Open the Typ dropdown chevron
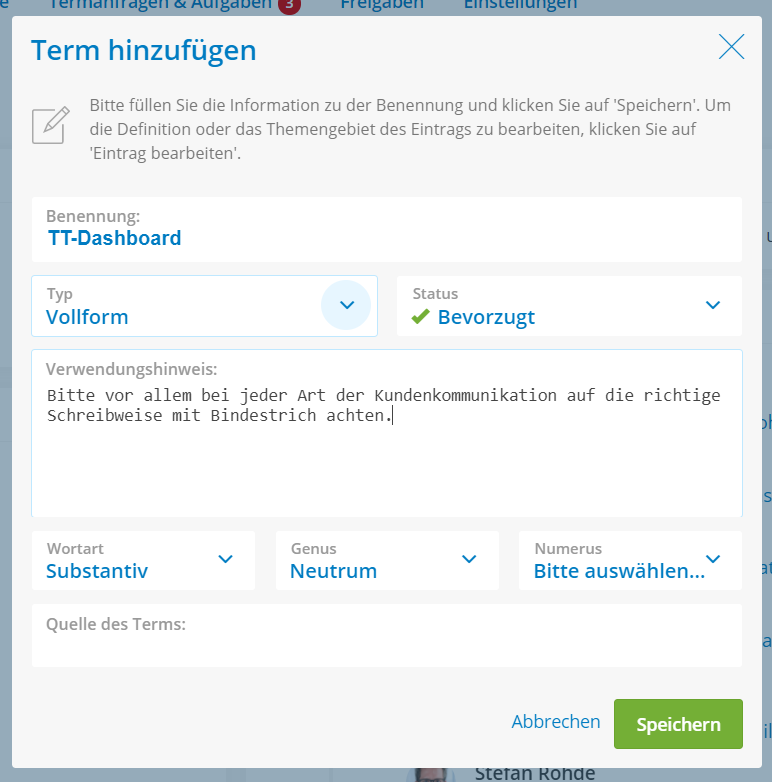This screenshot has height=782, width=772. (346, 305)
